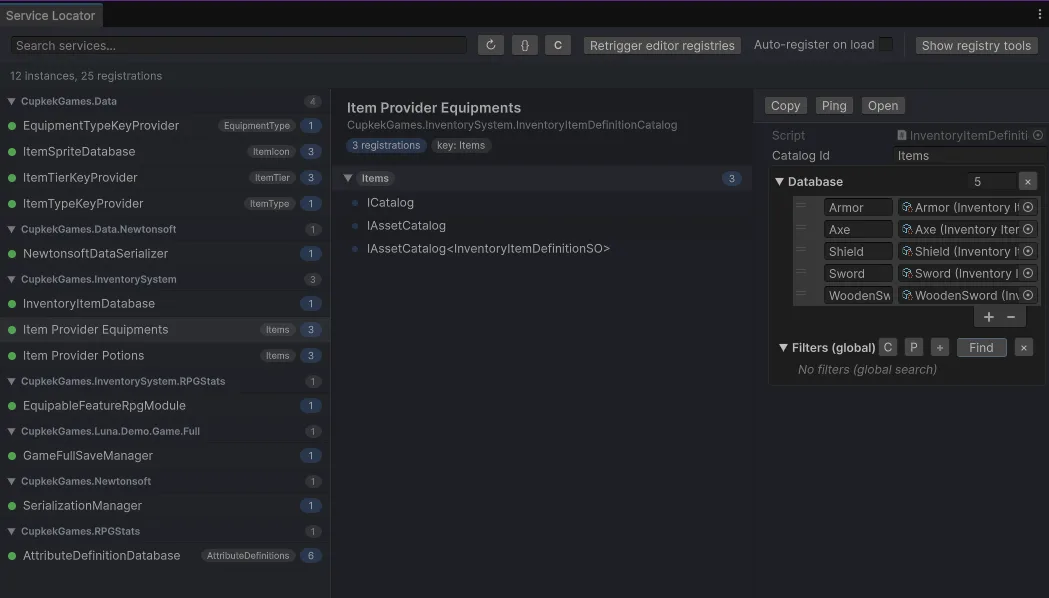Click drag handle of Shield row

point(801,250)
